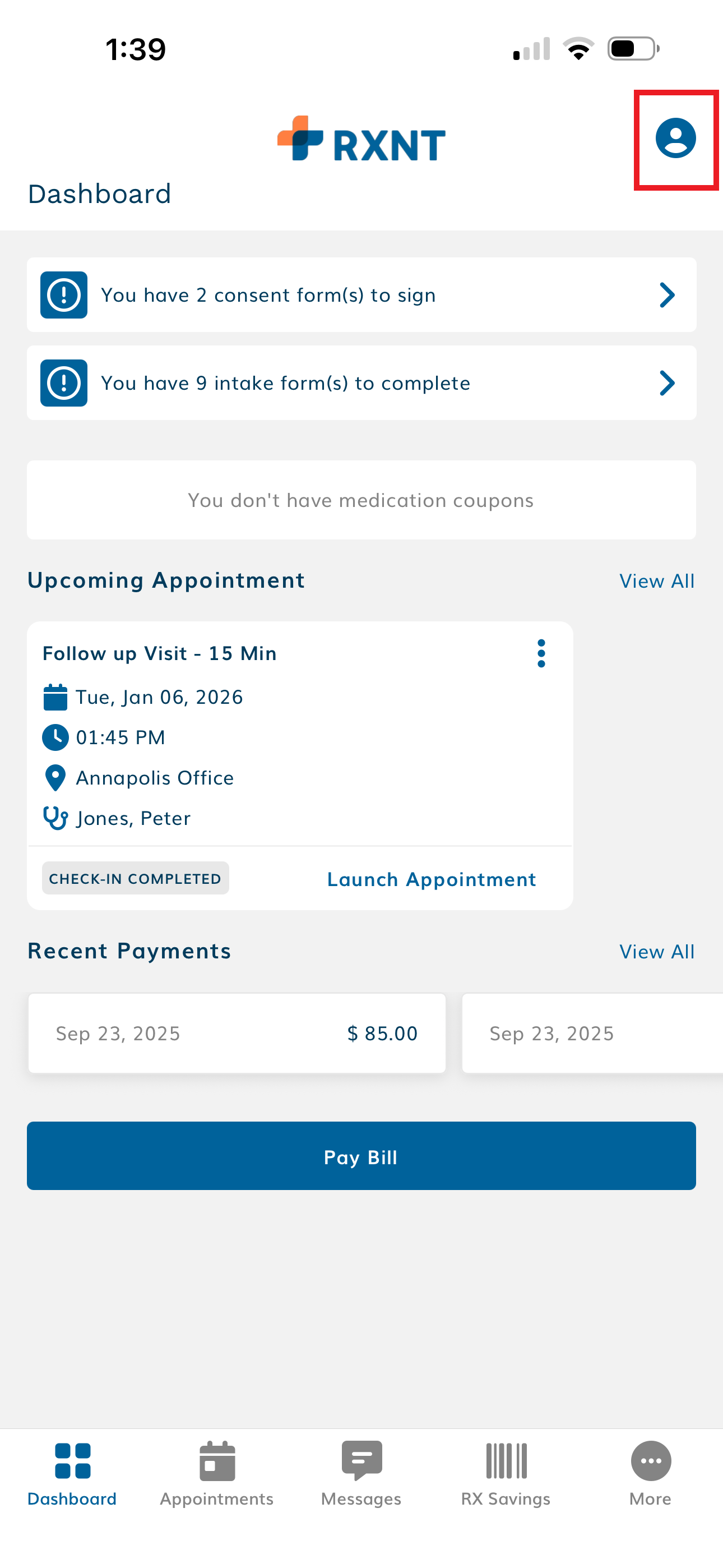This screenshot has width=723, height=1568.
Task: View all upcoming appointments
Action: click(657, 582)
